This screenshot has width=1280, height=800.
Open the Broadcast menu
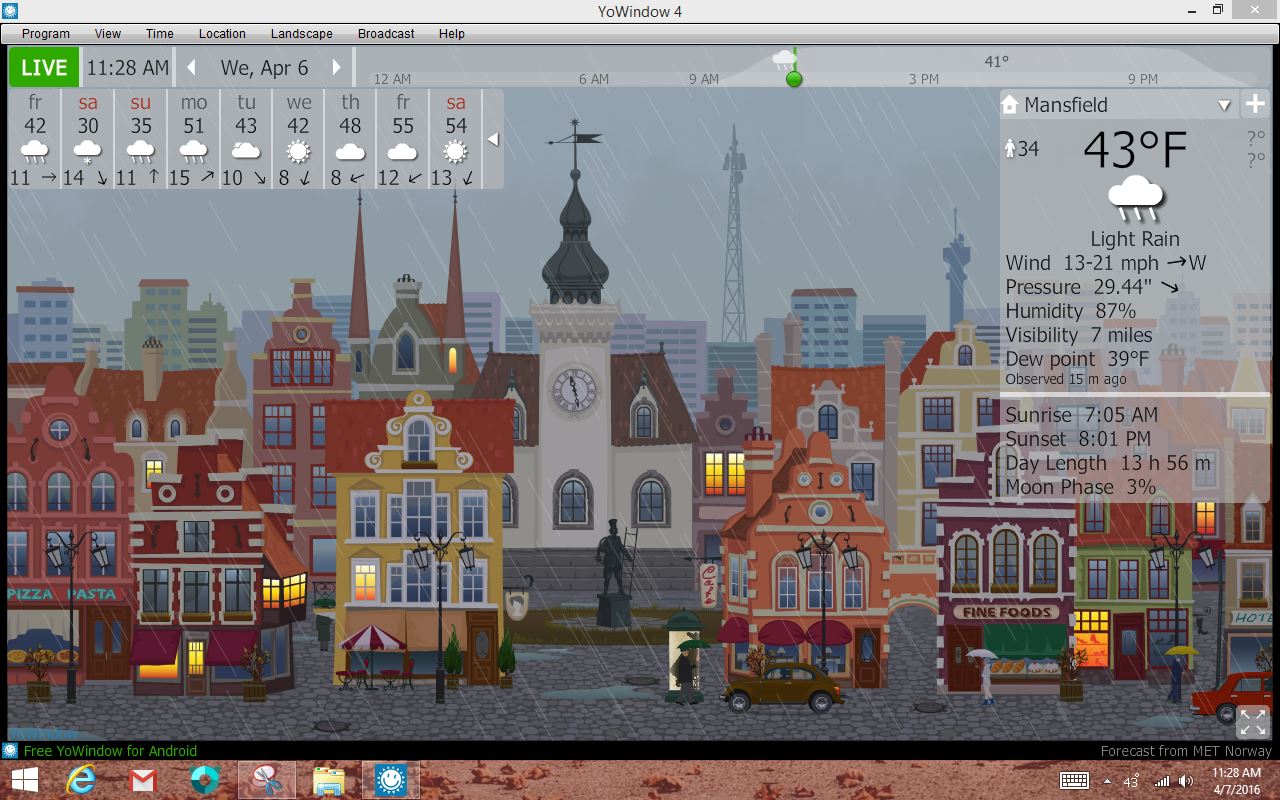(386, 33)
